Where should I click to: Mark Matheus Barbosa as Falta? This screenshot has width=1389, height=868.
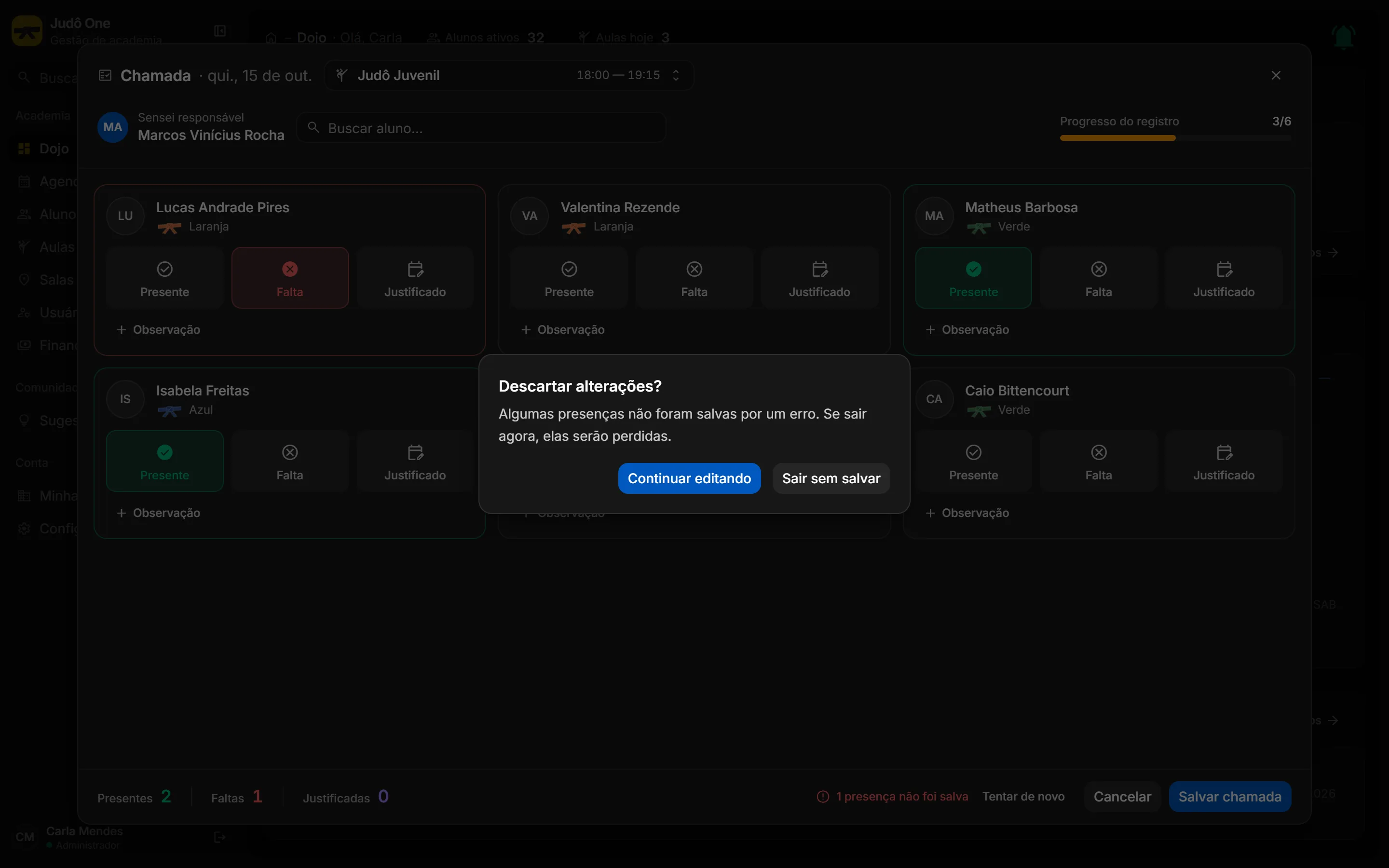[1099, 278]
